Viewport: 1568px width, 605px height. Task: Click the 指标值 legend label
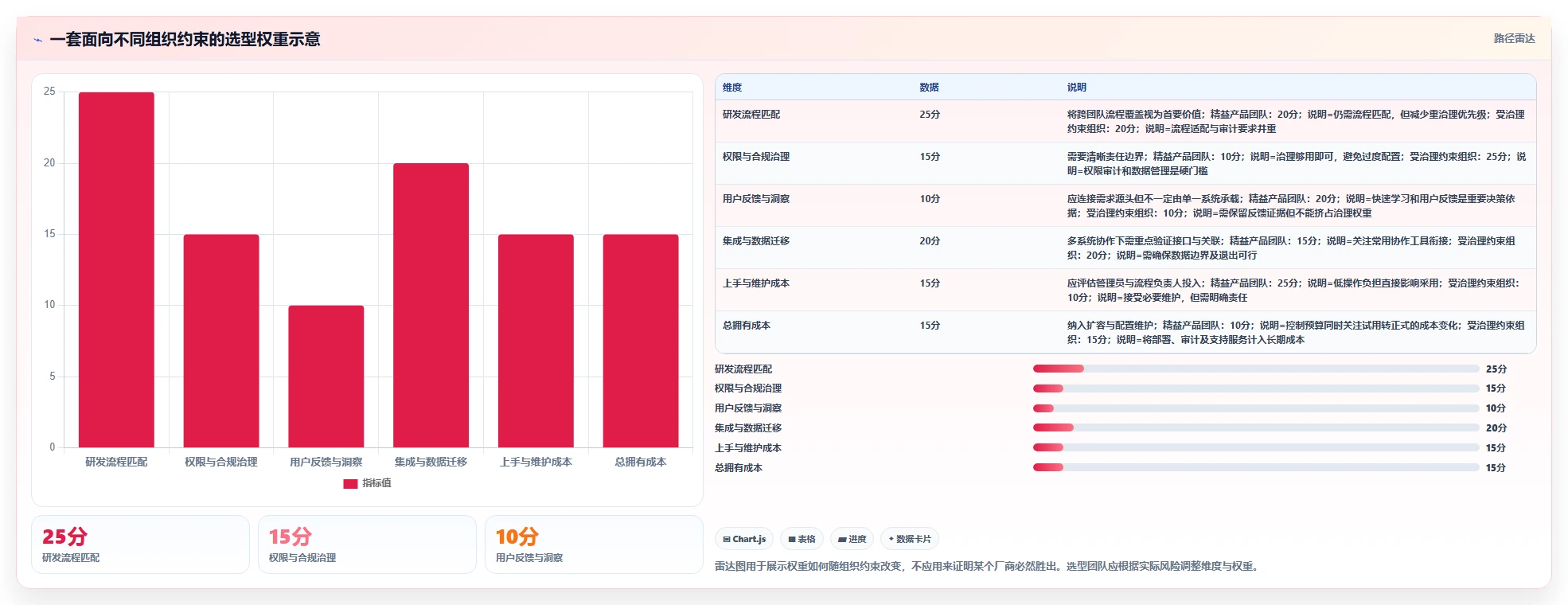pyautogui.click(x=376, y=483)
